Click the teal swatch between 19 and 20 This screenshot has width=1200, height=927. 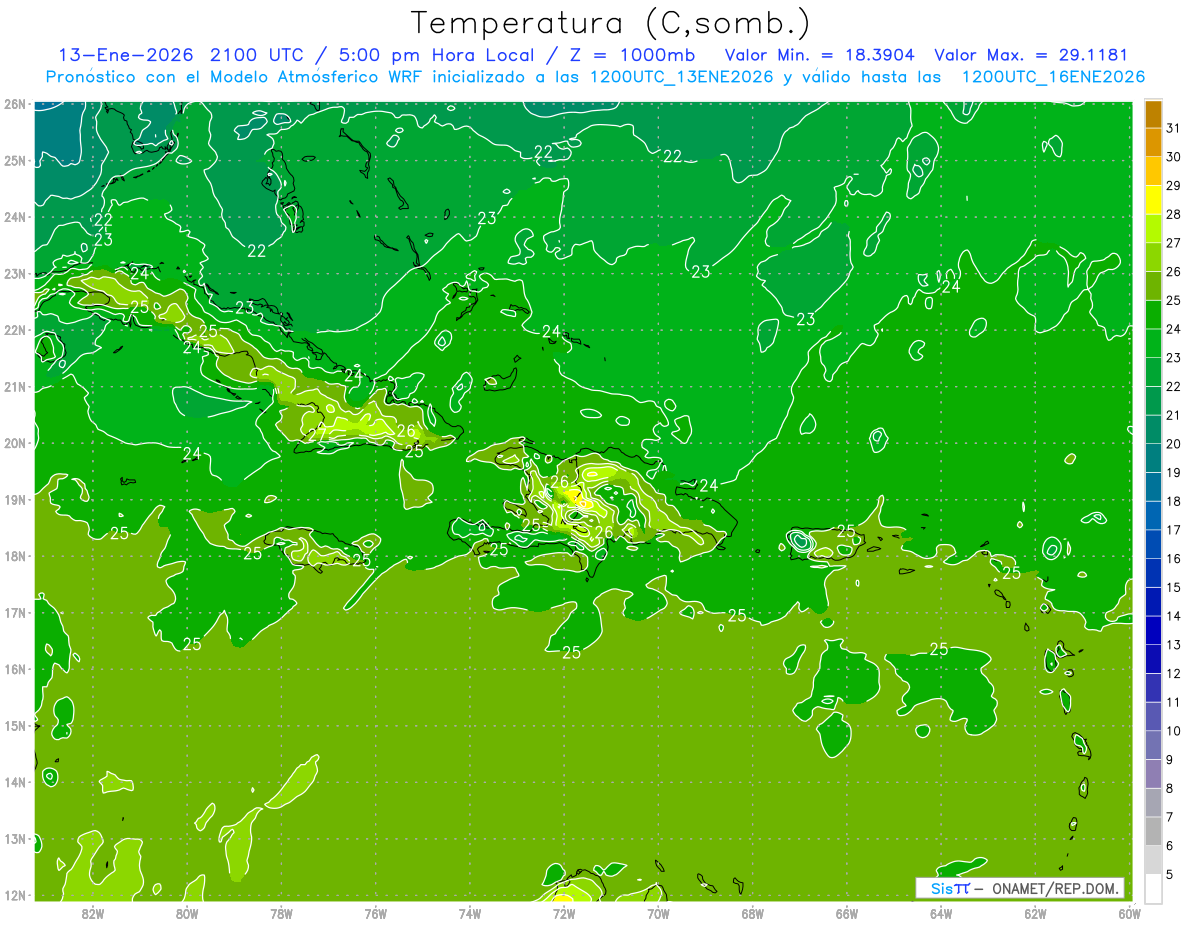coord(1153,458)
